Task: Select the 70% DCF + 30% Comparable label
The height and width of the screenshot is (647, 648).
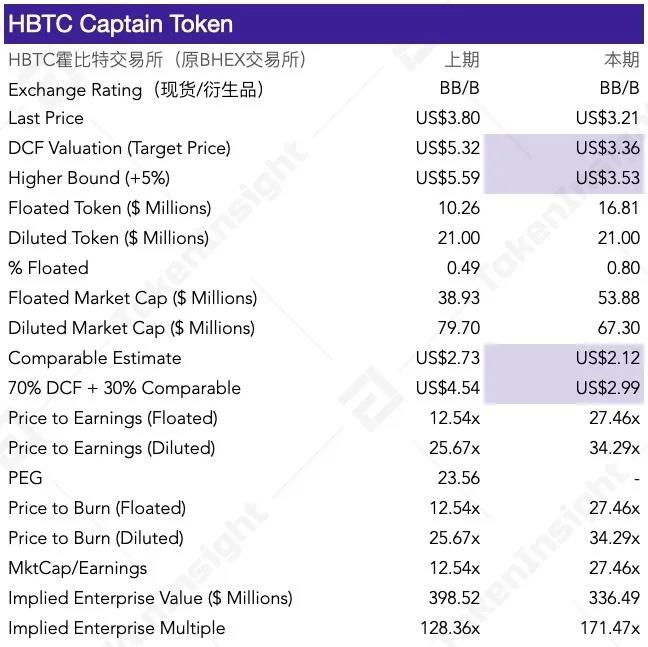Action: point(124,388)
